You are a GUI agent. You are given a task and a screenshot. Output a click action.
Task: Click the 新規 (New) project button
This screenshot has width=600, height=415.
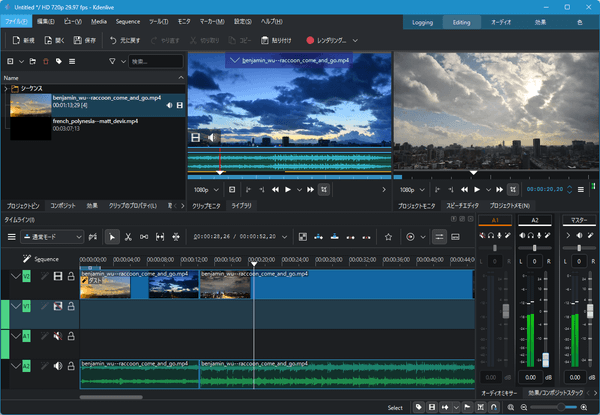pyautogui.click(x=23, y=40)
